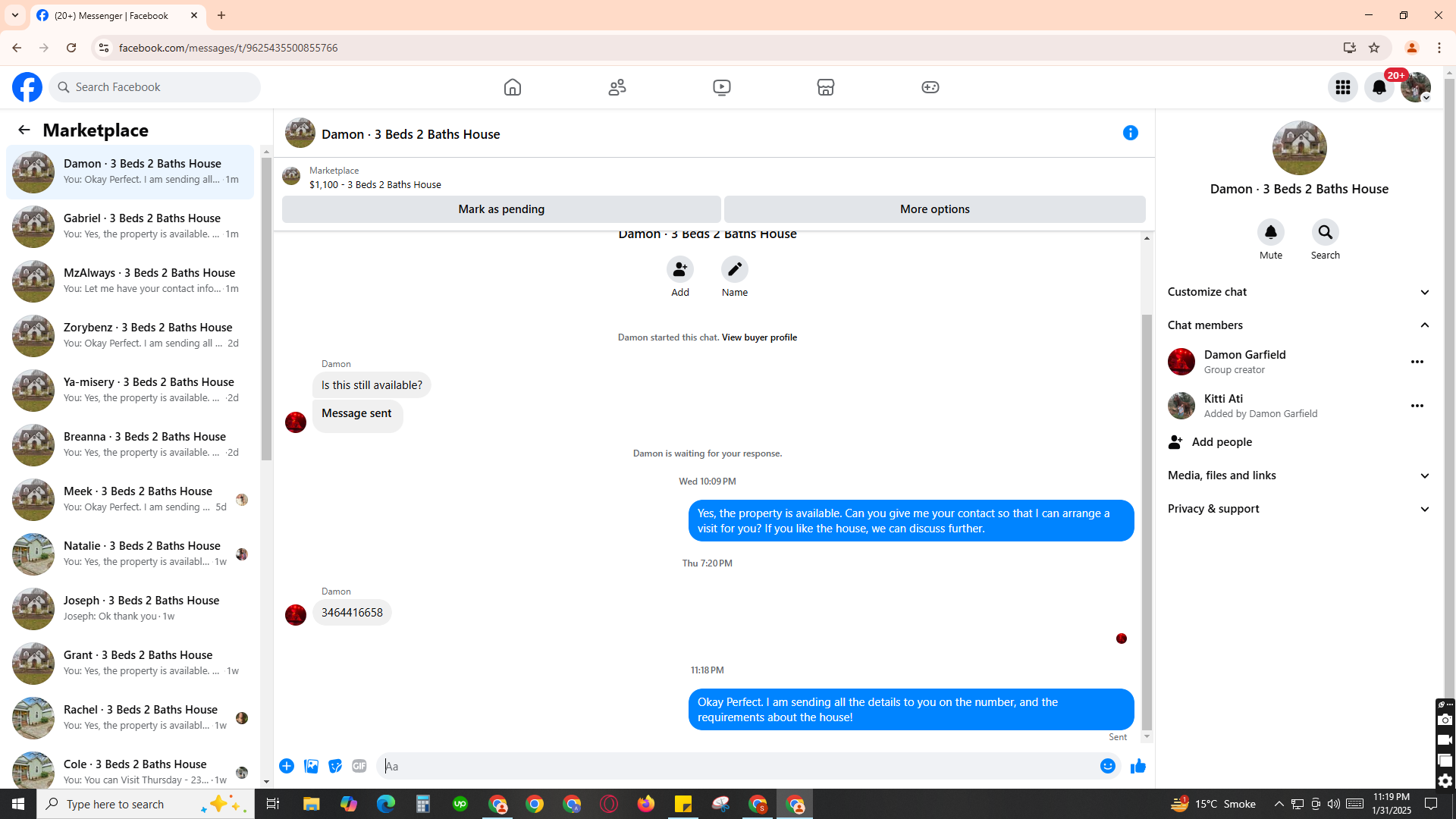This screenshot has height=819, width=1456.
Task: Open options for Damon Garfield member
Action: coord(1417,362)
